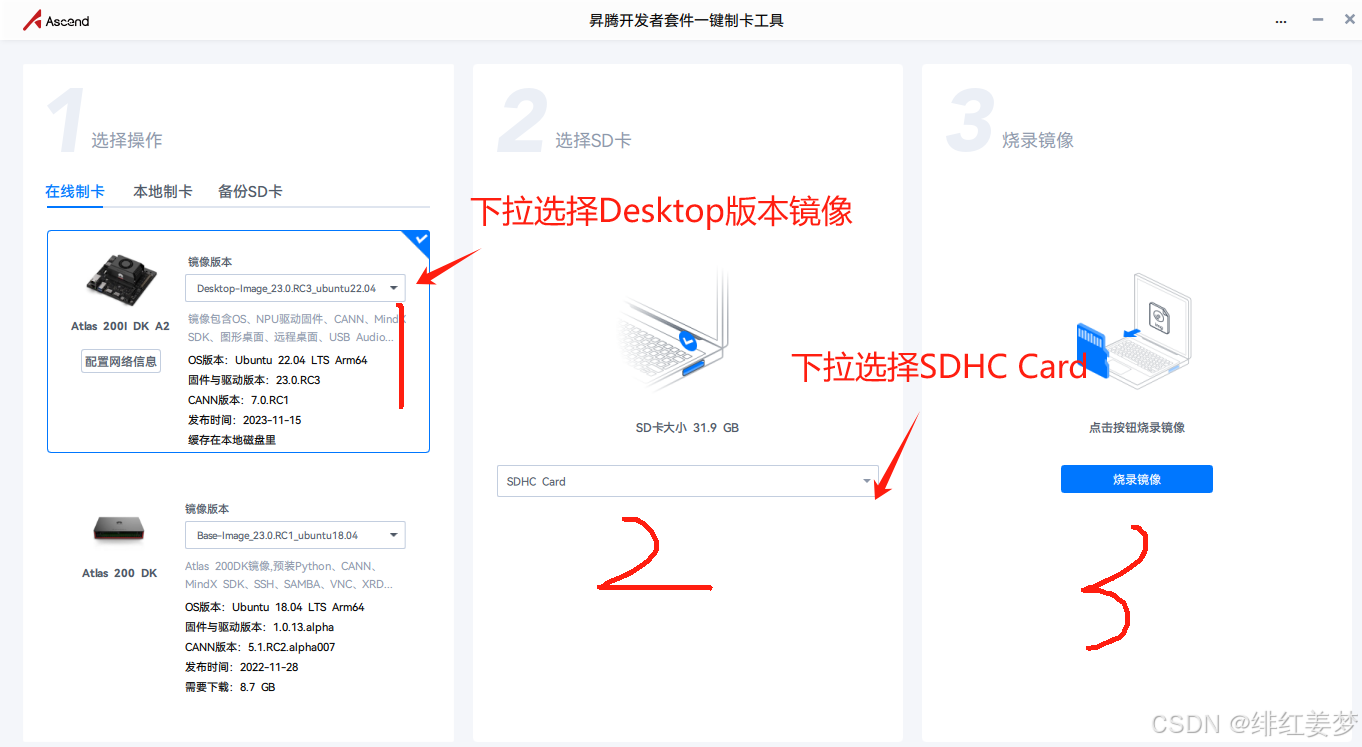Click 'OS版本: Ubuntu 22.04 LTS Arm64' text
Viewport: 1362px width, 747px height.
click(278, 360)
